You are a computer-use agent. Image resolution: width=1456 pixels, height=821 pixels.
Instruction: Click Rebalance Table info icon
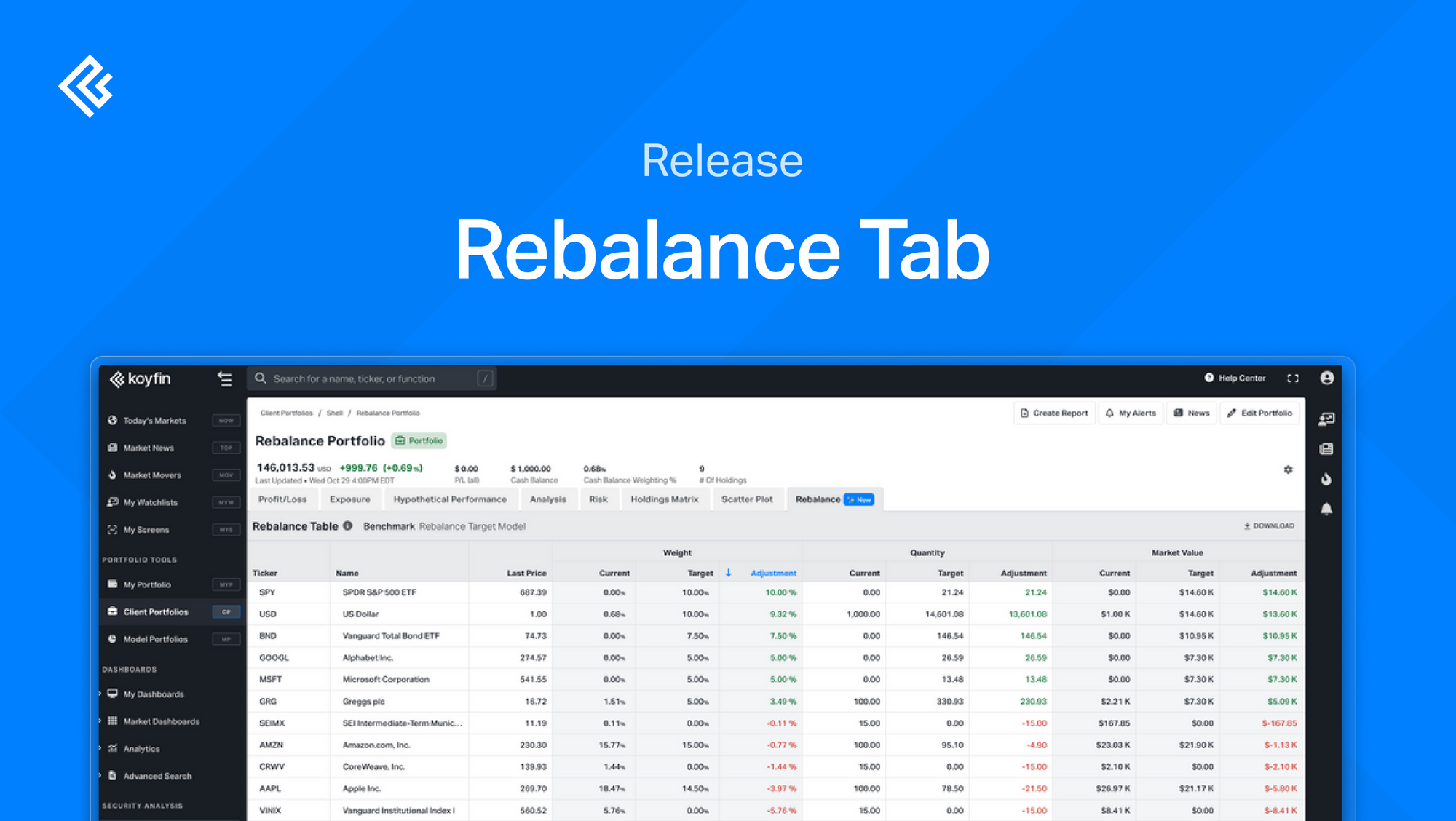pos(348,525)
